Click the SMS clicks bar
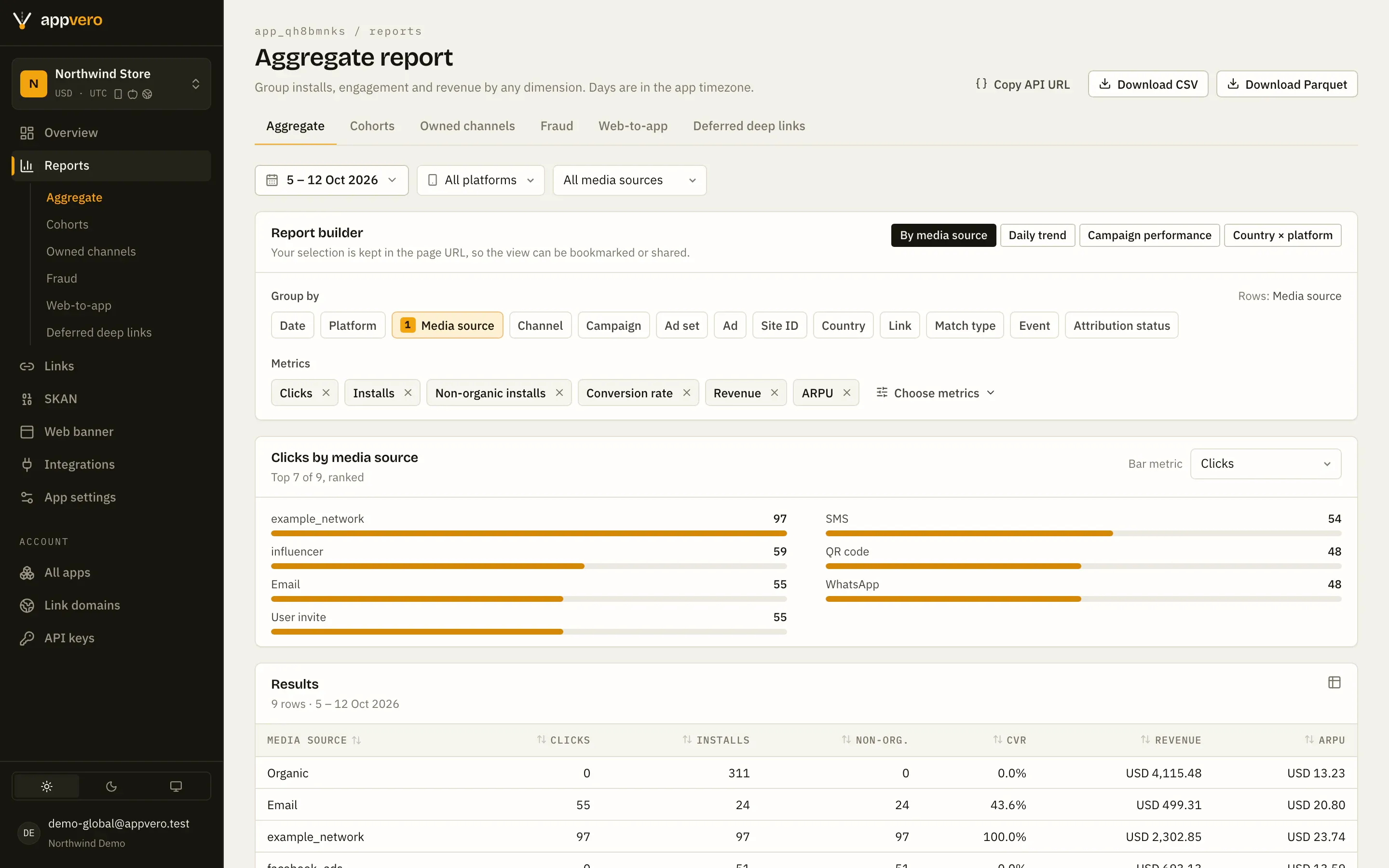 [1083, 533]
